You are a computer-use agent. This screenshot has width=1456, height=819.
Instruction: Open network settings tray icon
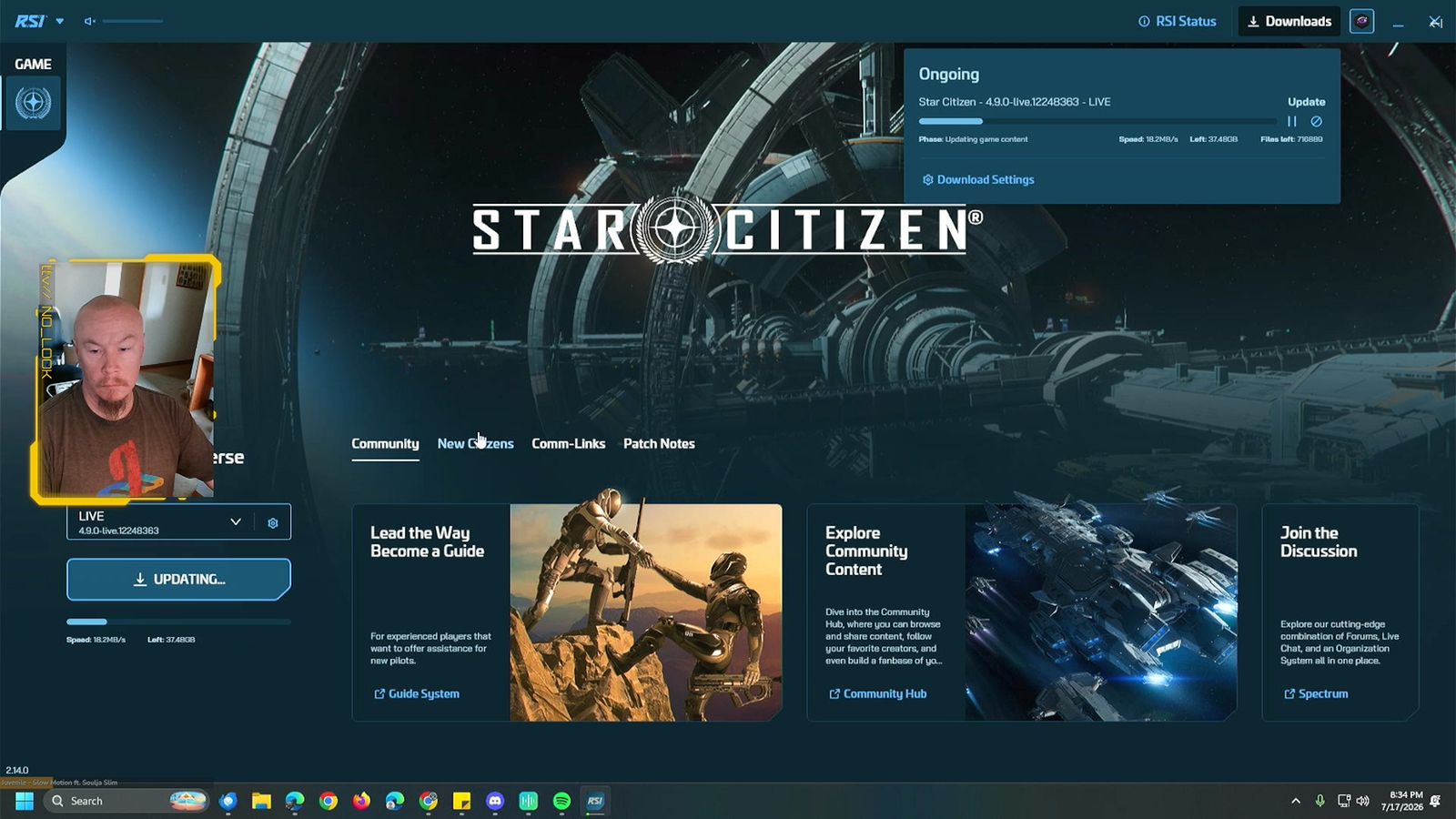[1343, 801]
